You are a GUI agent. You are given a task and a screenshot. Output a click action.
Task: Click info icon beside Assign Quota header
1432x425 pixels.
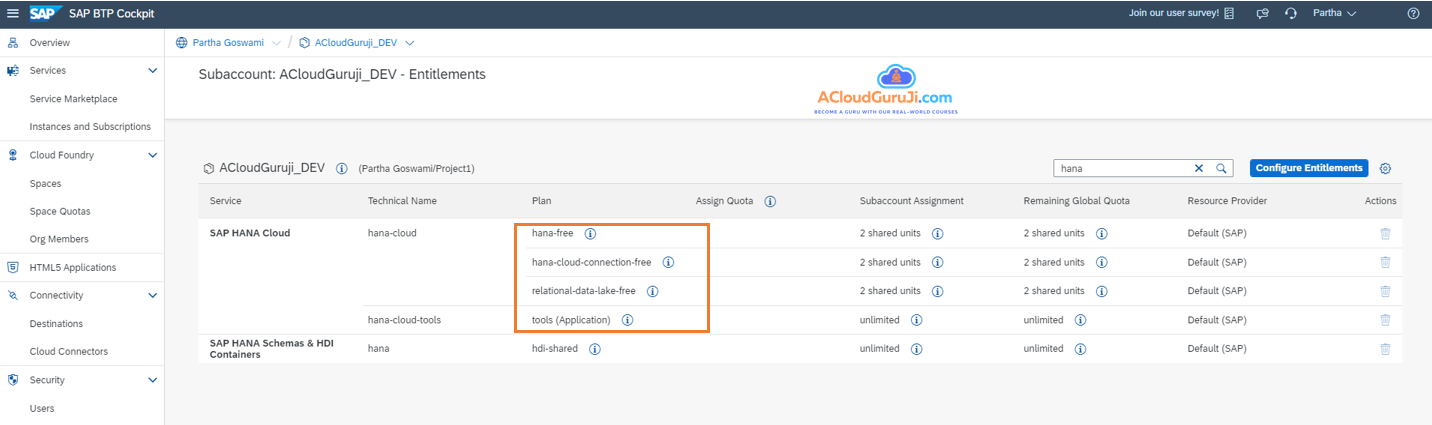point(770,201)
